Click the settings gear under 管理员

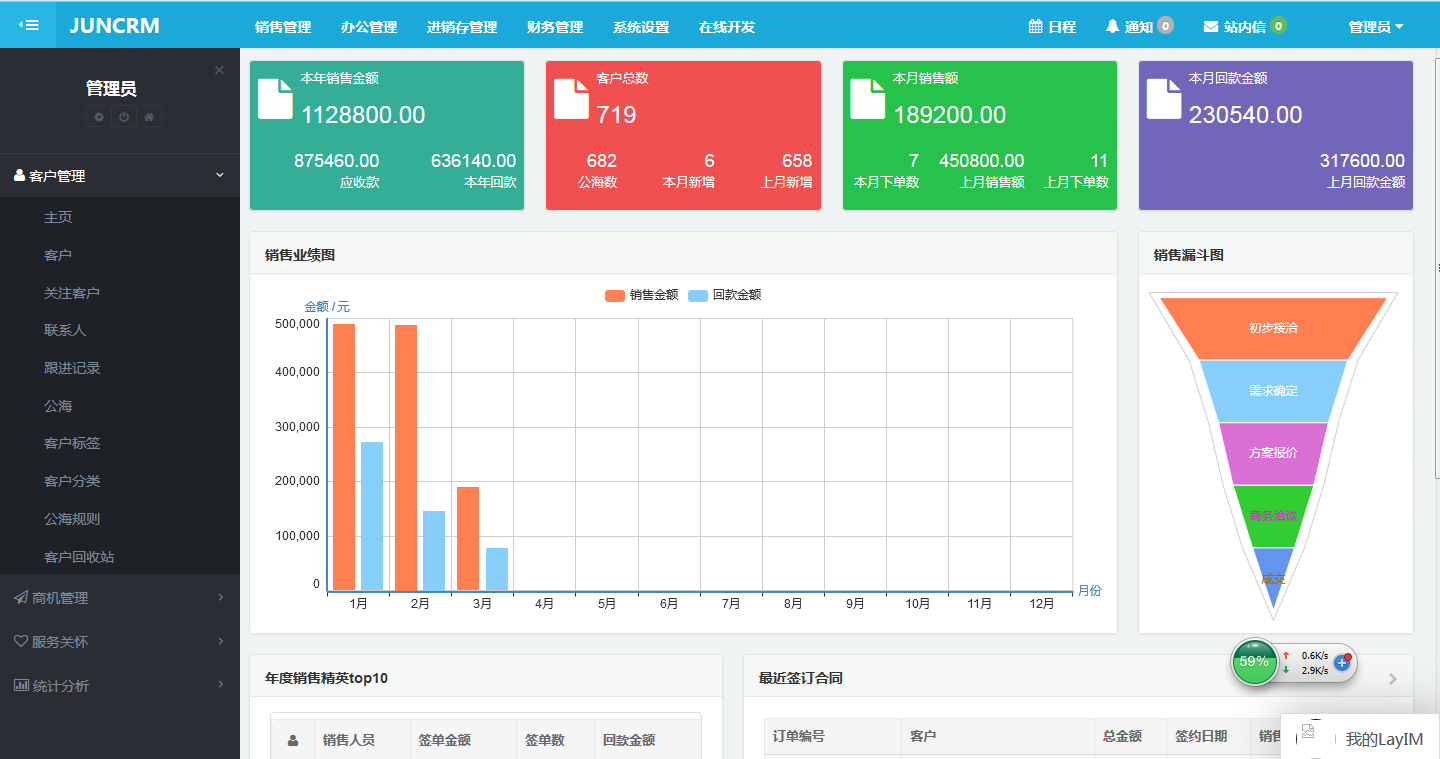pos(99,117)
